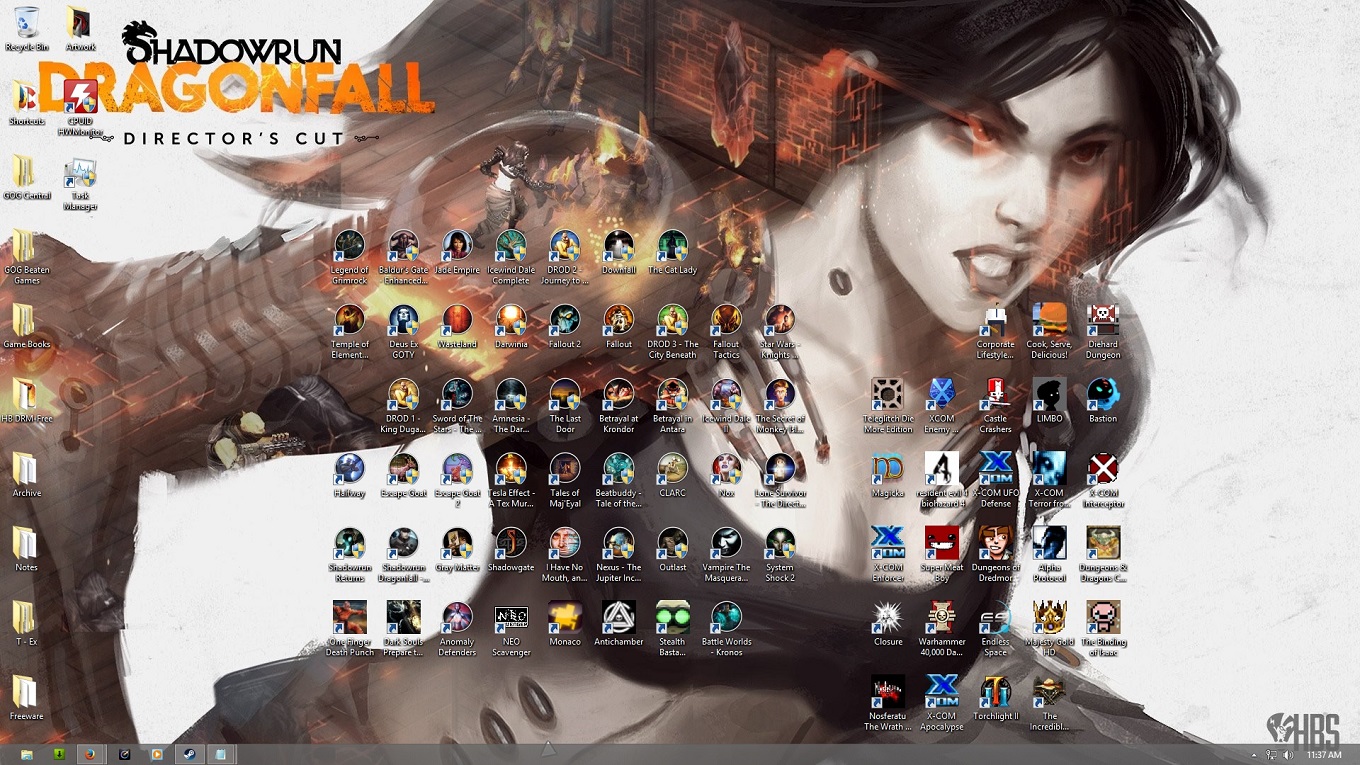Open the Freeware folder
This screenshot has height=765, width=1360.
[x=27, y=699]
